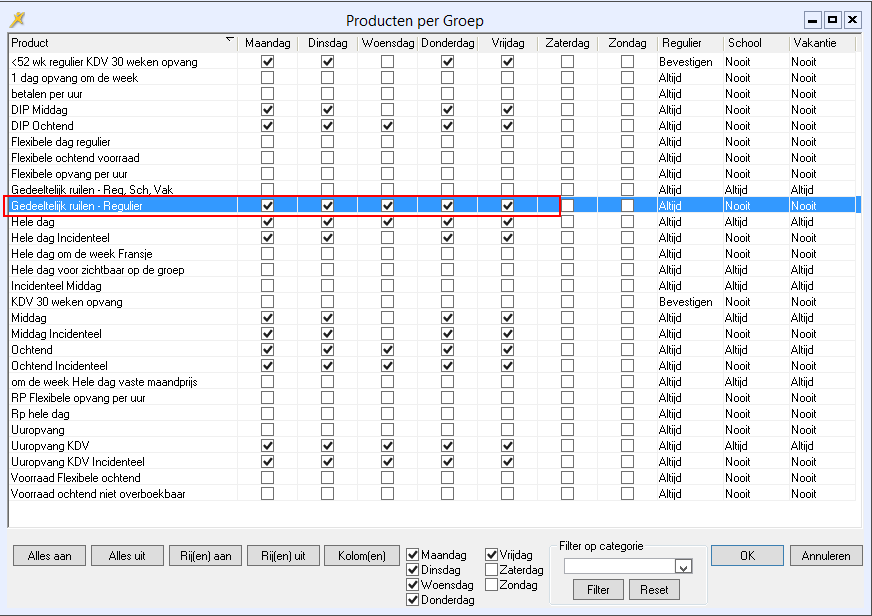Image resolution: width=872 pixels, height=616 pixels.
Task: Click the Product column sort arrow
Action: point(230,40)
